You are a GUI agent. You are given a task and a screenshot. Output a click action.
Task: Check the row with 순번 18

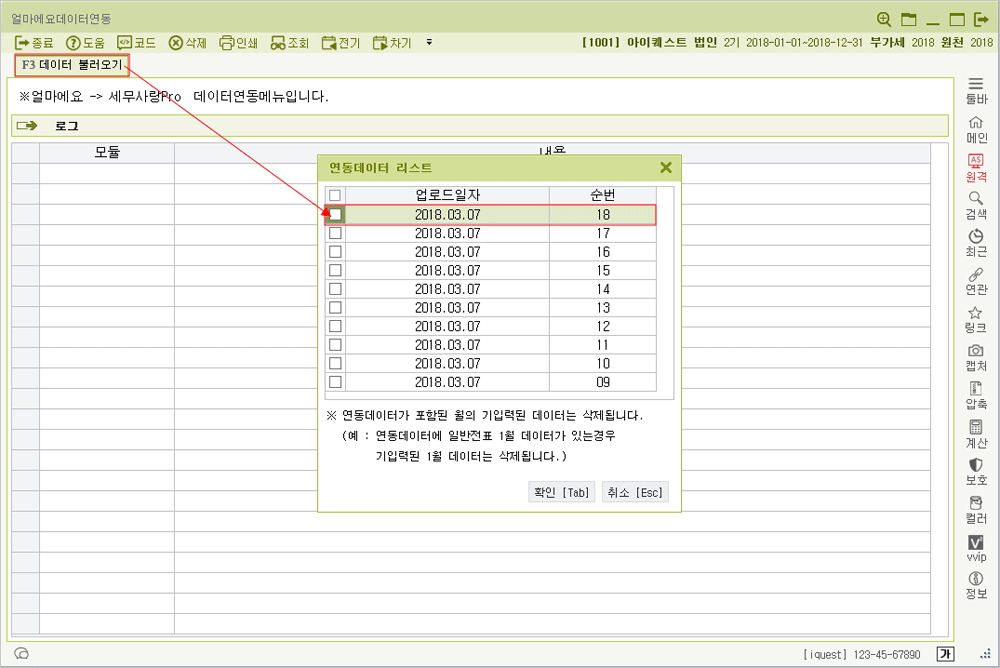[x=335, y=214]
